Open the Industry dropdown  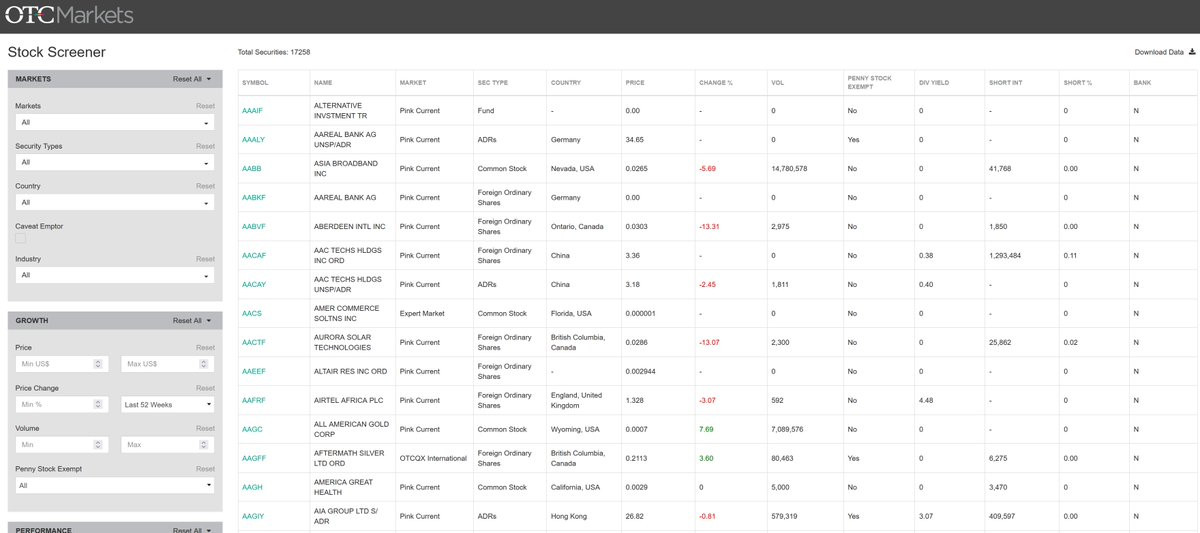click(115, 275)
